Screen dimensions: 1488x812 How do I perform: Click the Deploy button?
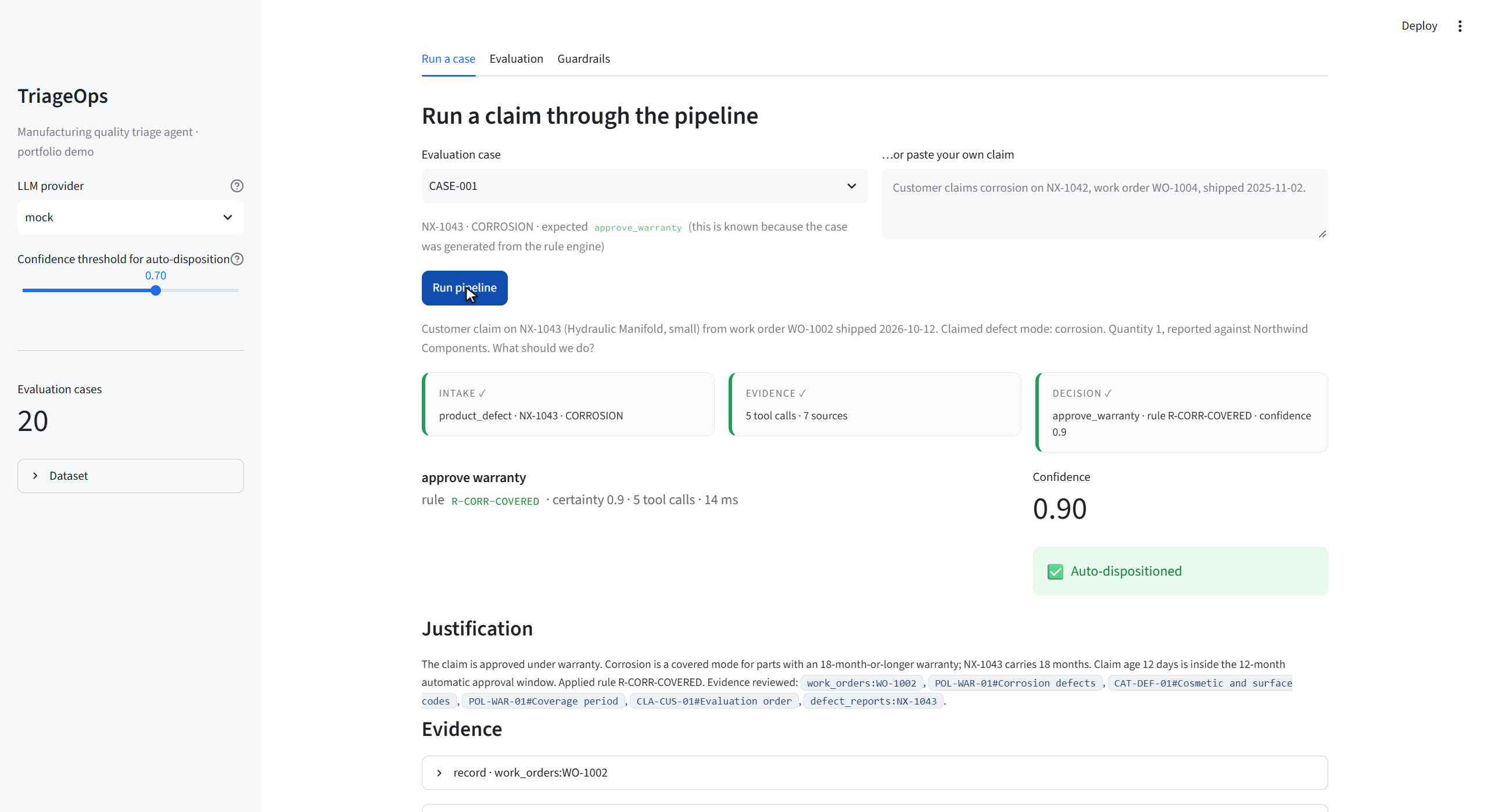click(x=1419, y=26)
